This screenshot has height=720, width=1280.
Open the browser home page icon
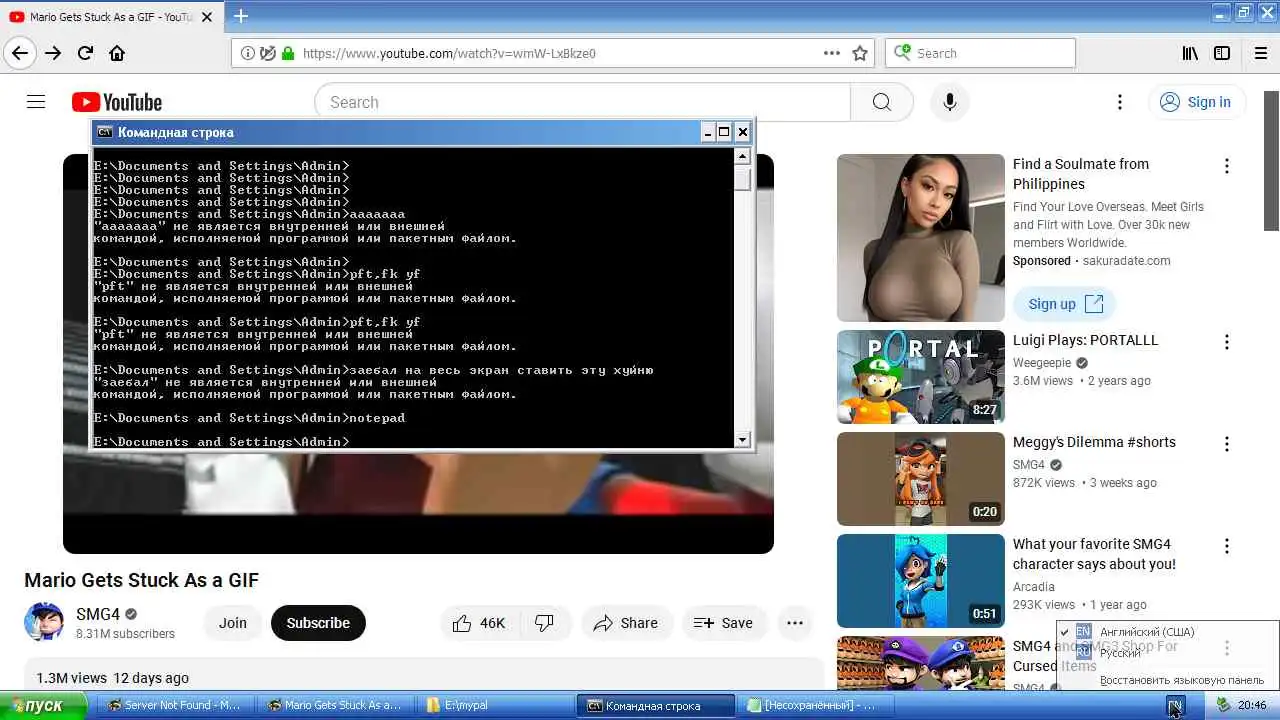click(117, 53)
